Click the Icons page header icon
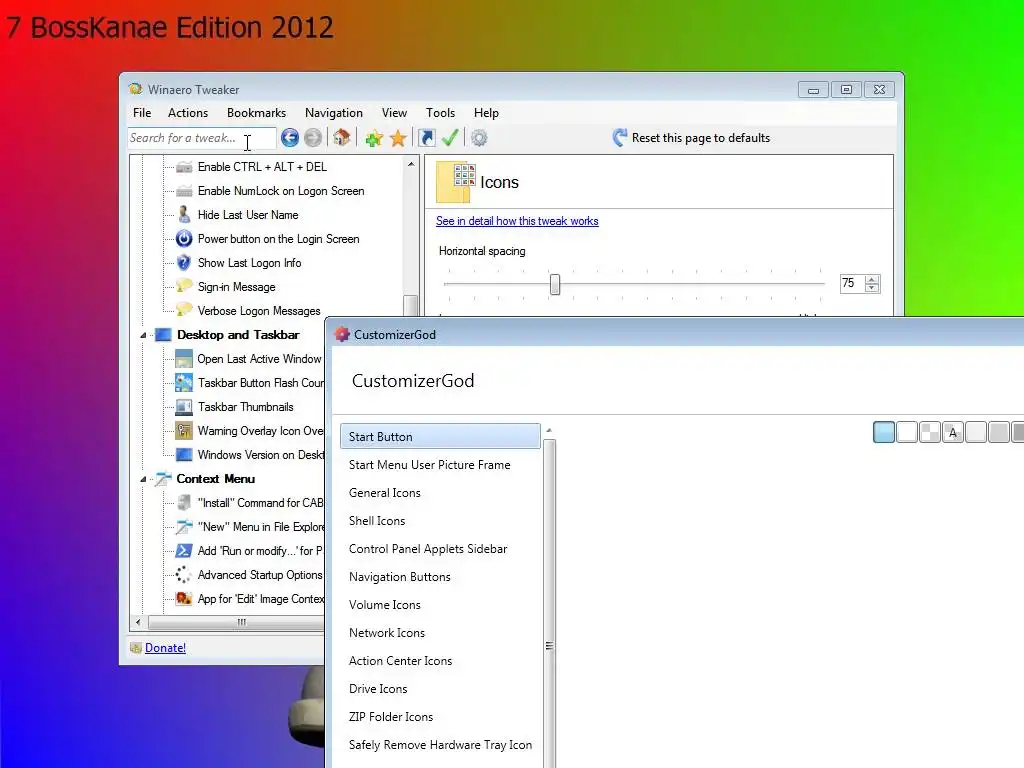The height and width of the screenshot is (768, 1024). tap(455, 182)
